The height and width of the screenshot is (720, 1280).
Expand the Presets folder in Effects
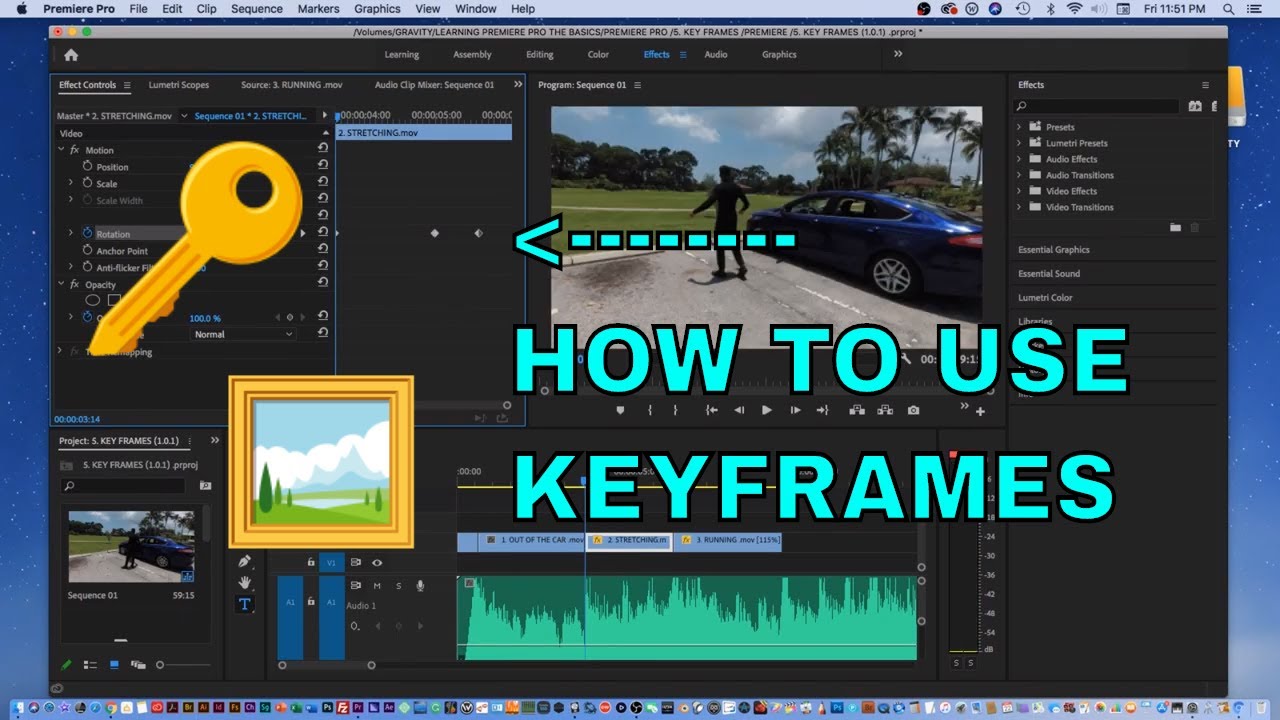pos(1020,127)
